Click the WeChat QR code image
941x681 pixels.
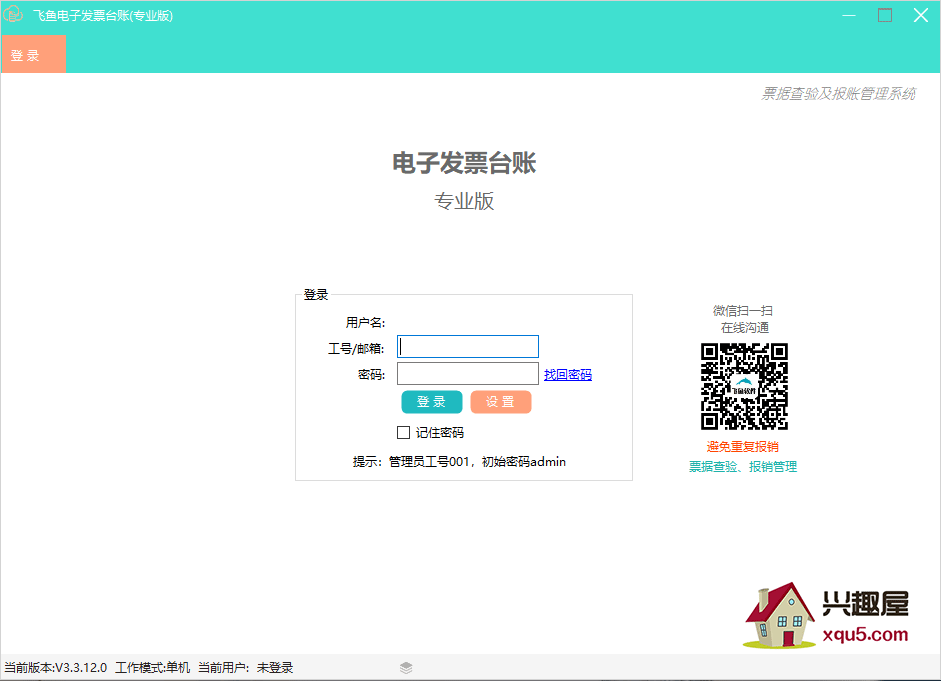pyautogui.click(x=744, y=387)
